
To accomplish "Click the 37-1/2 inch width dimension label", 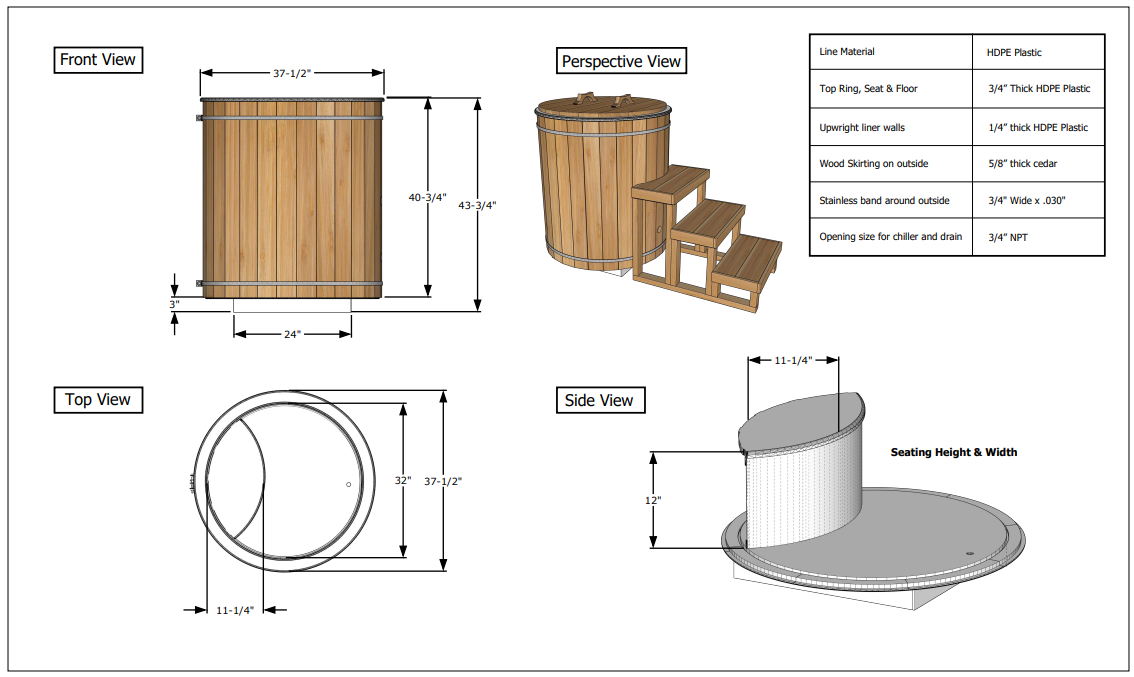I will [291, 72].
